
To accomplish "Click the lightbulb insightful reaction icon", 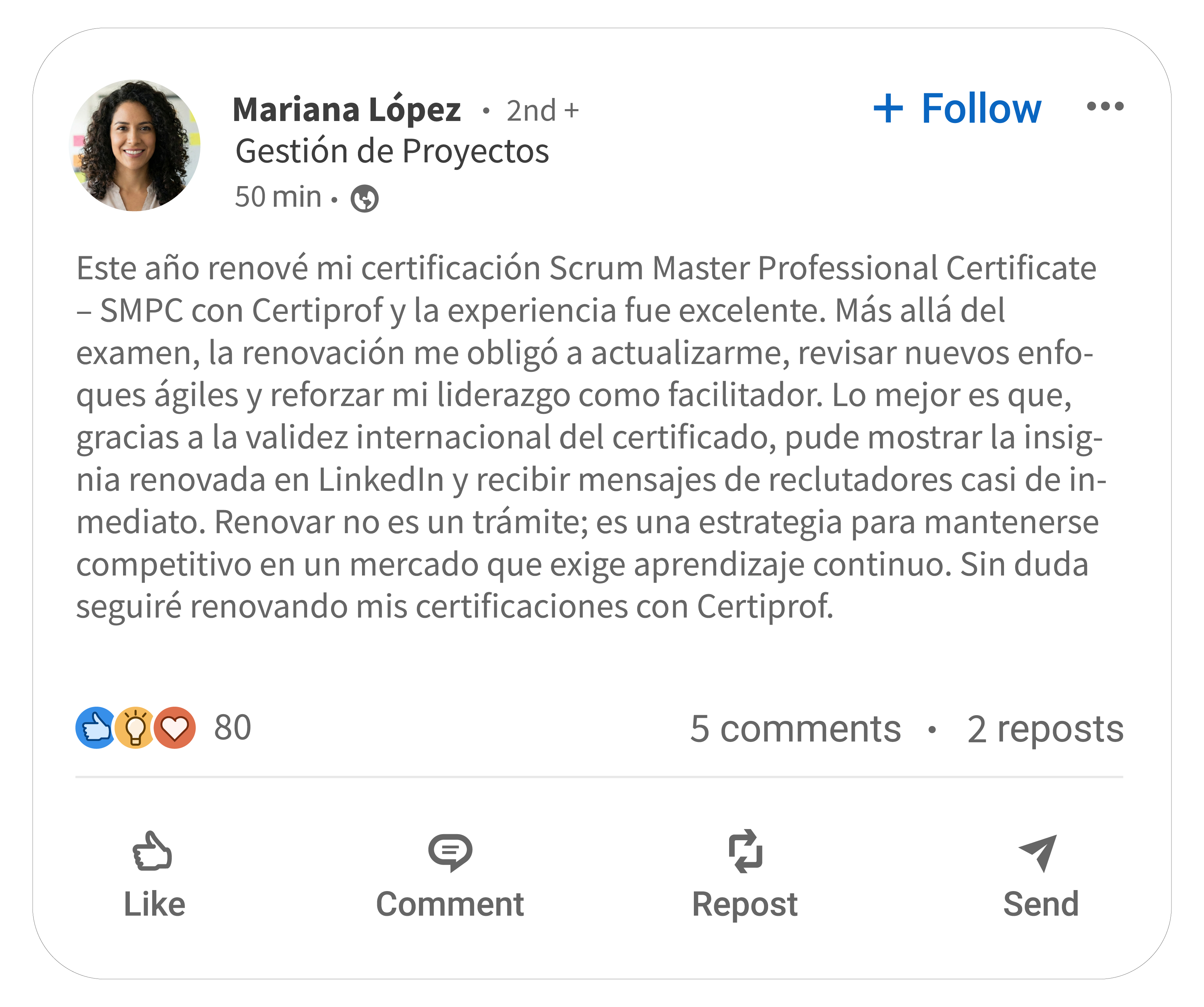I will click(x=135, y=728).
